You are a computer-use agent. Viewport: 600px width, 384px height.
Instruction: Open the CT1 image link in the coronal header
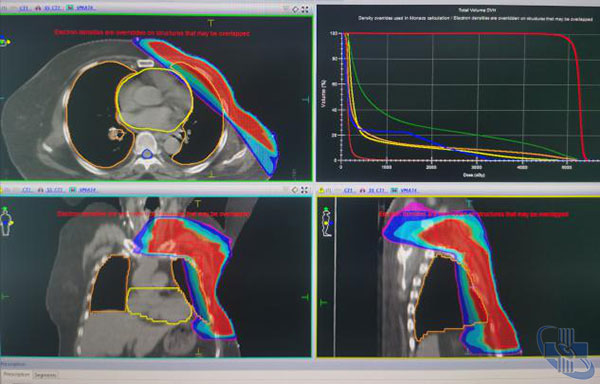(x=27, y=190)
